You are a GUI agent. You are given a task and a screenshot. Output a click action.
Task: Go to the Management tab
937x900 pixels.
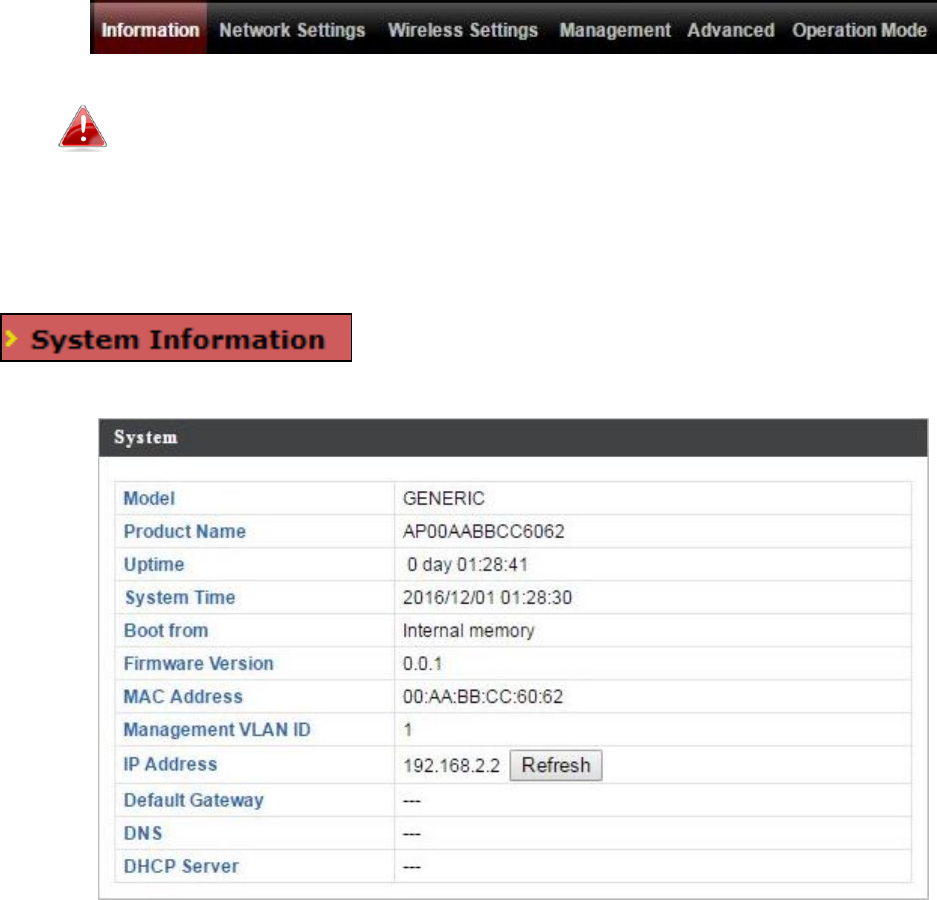click(x=615, y=30)
